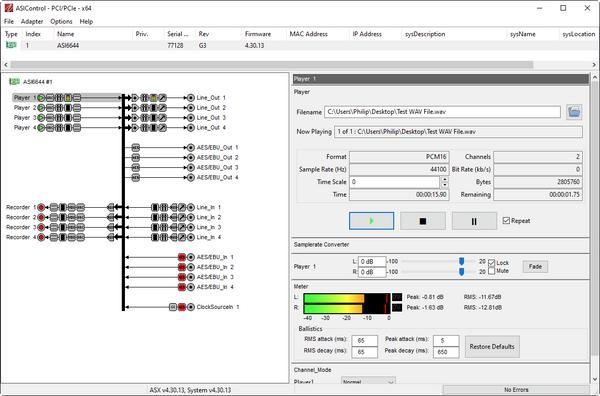
Task: Enable the Mute checkbox for Player 1
Action: click(x=492, y=271)
